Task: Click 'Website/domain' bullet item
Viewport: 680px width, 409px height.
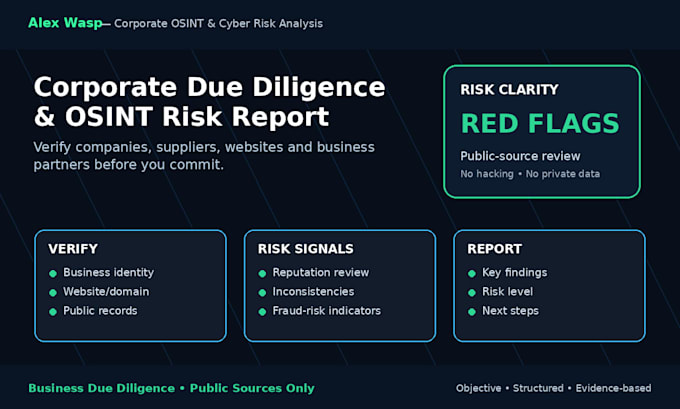Action: 106,291
